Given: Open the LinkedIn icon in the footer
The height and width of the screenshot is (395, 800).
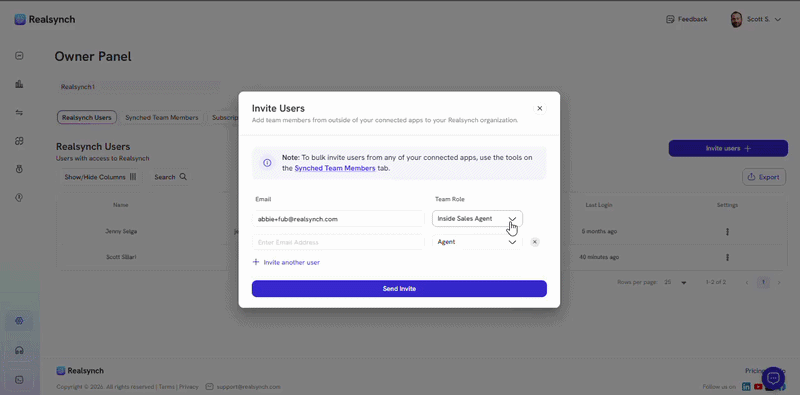Looking at the screenshot, I should (x=746, y=387).
